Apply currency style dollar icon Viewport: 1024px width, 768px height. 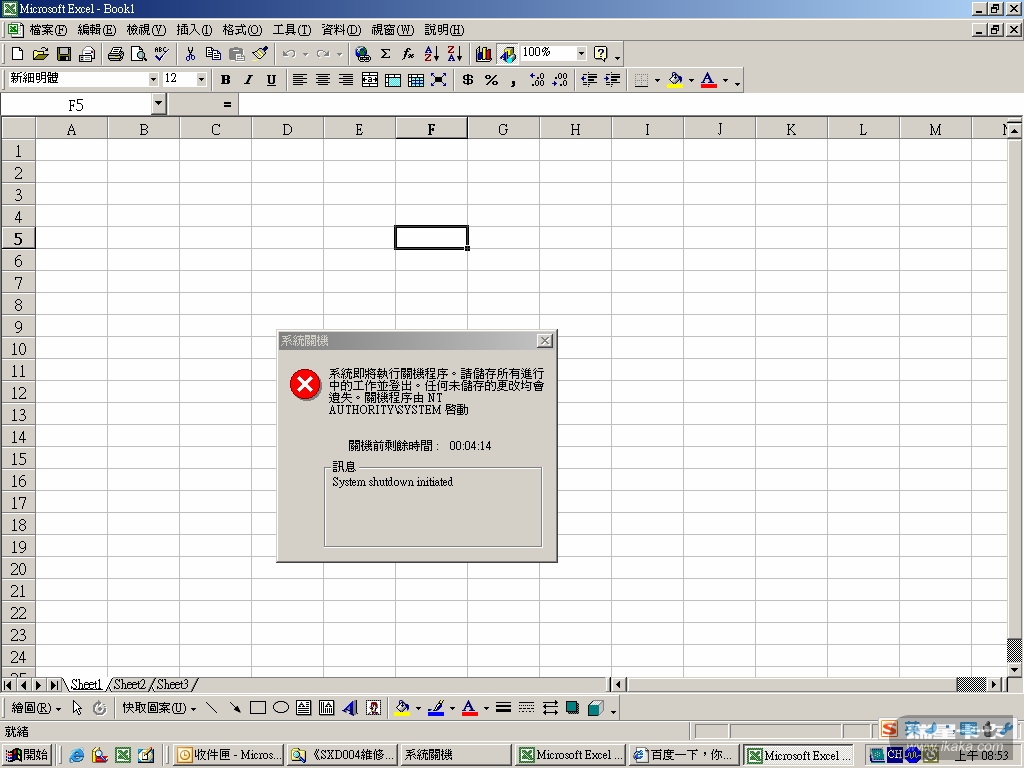[x=467, y=80]
